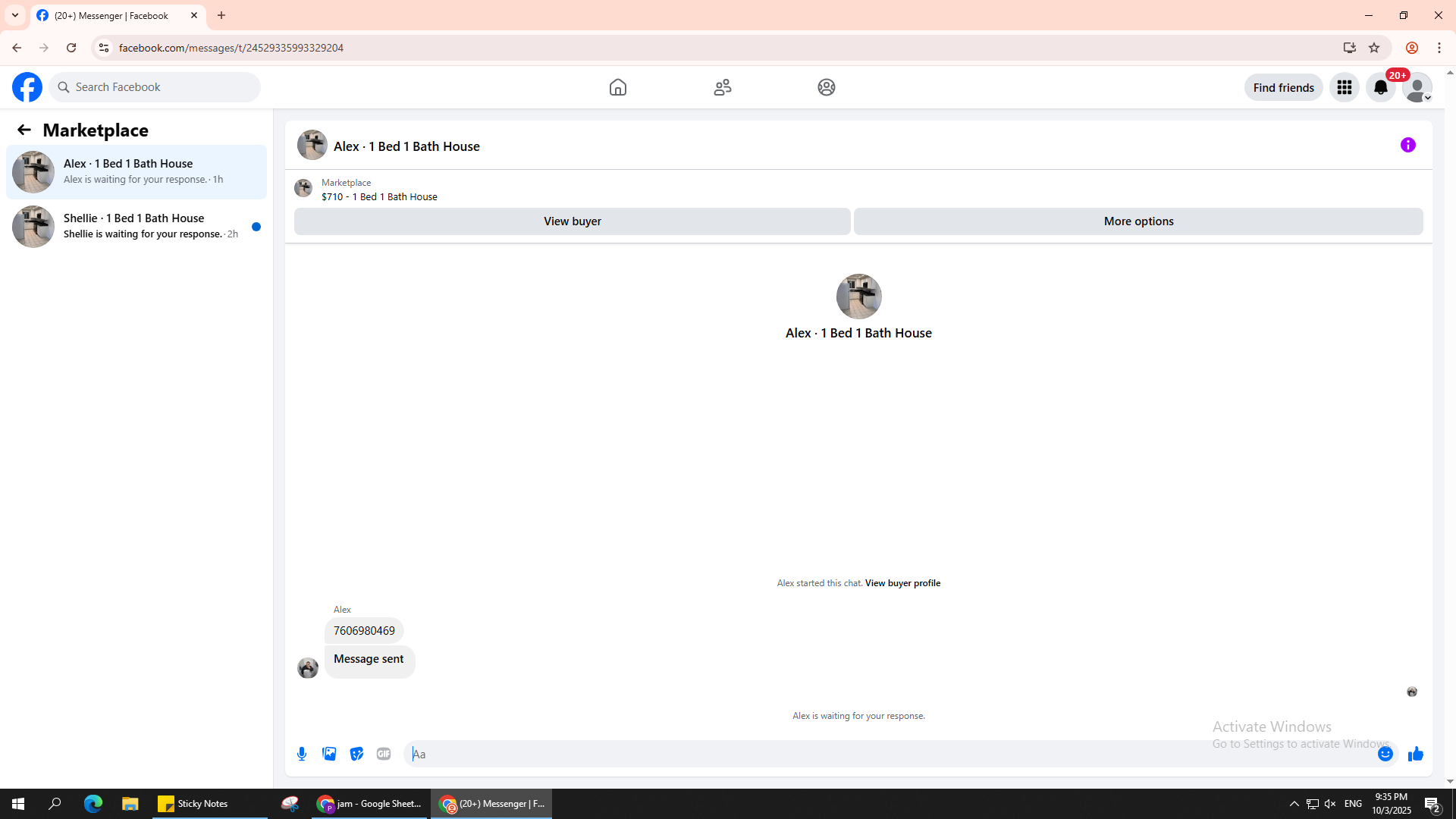Click the View buyer button
The width and height of the screenshot is (1456, 819).
(x=573, y=221)
